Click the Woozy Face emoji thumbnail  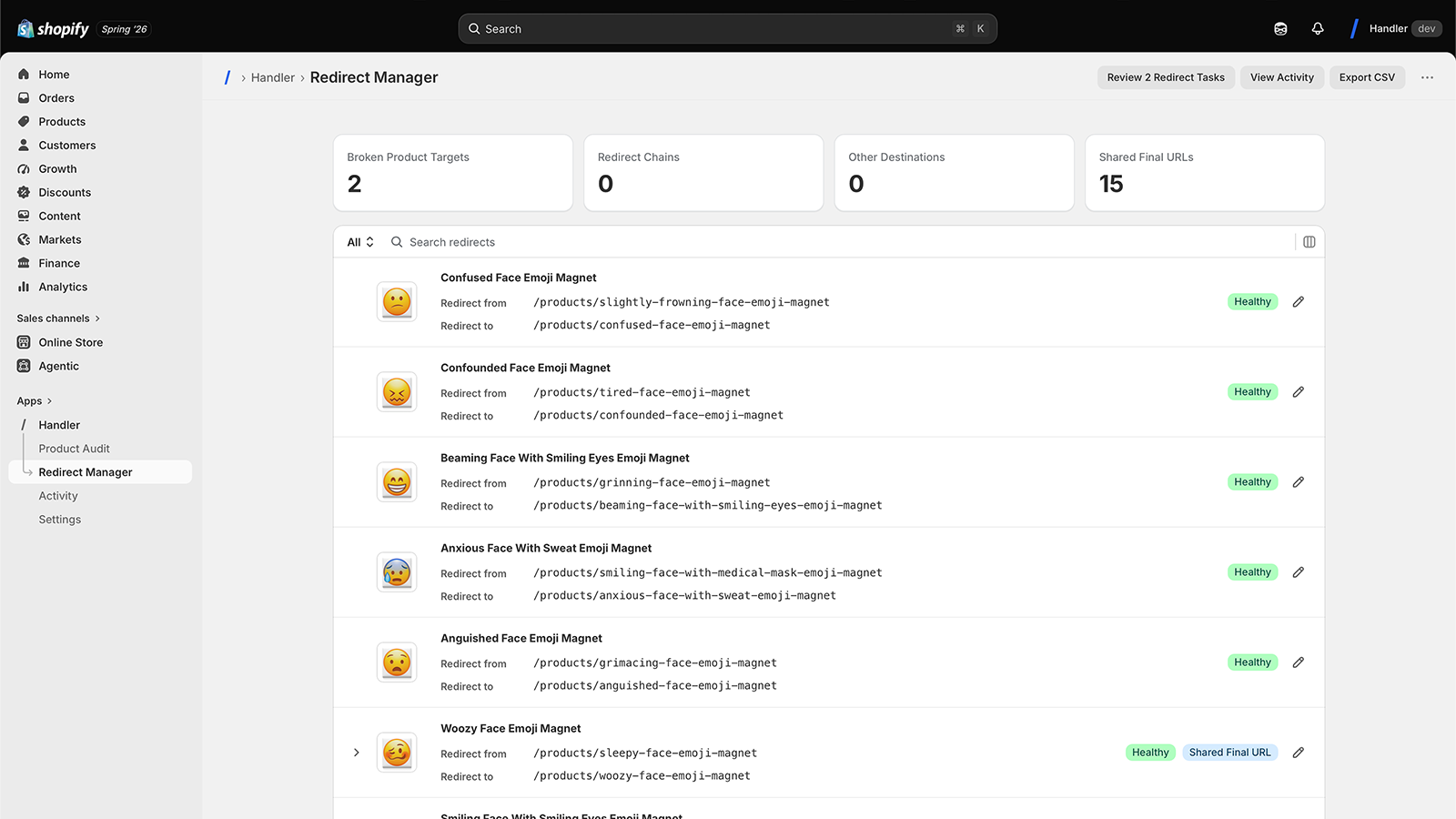(397, 753)
